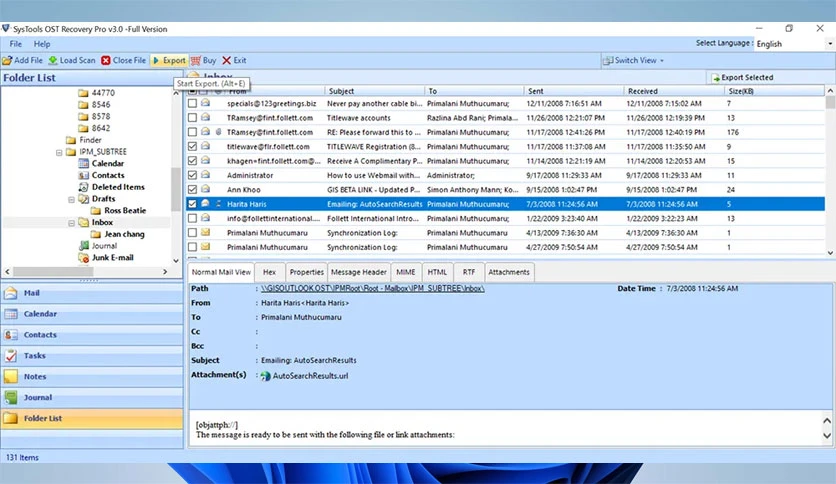Switch to the RTF tab
Screen dimensions: 836x484
click(469, 272)
